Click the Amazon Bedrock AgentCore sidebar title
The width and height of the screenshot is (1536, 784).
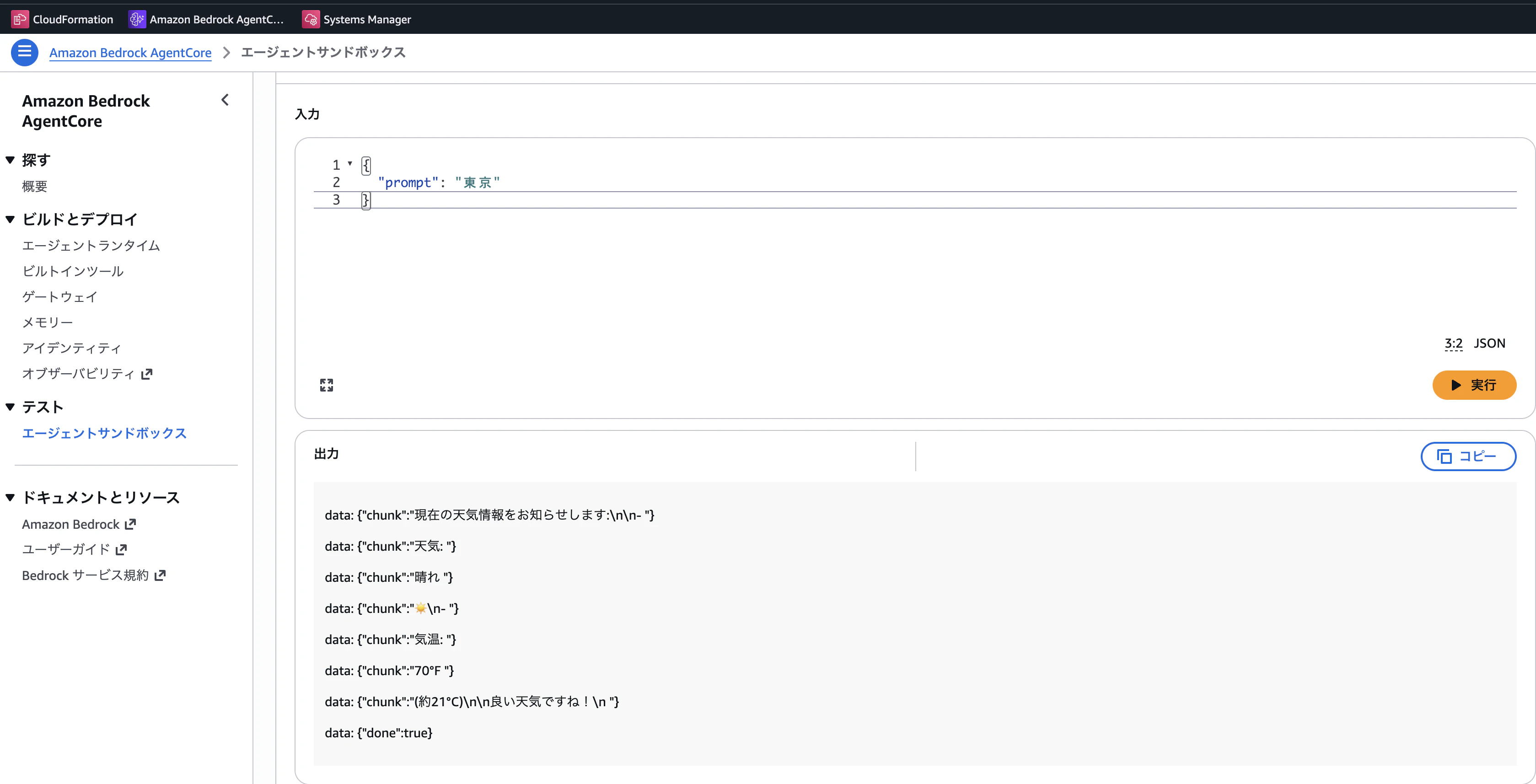coord(86,111)
